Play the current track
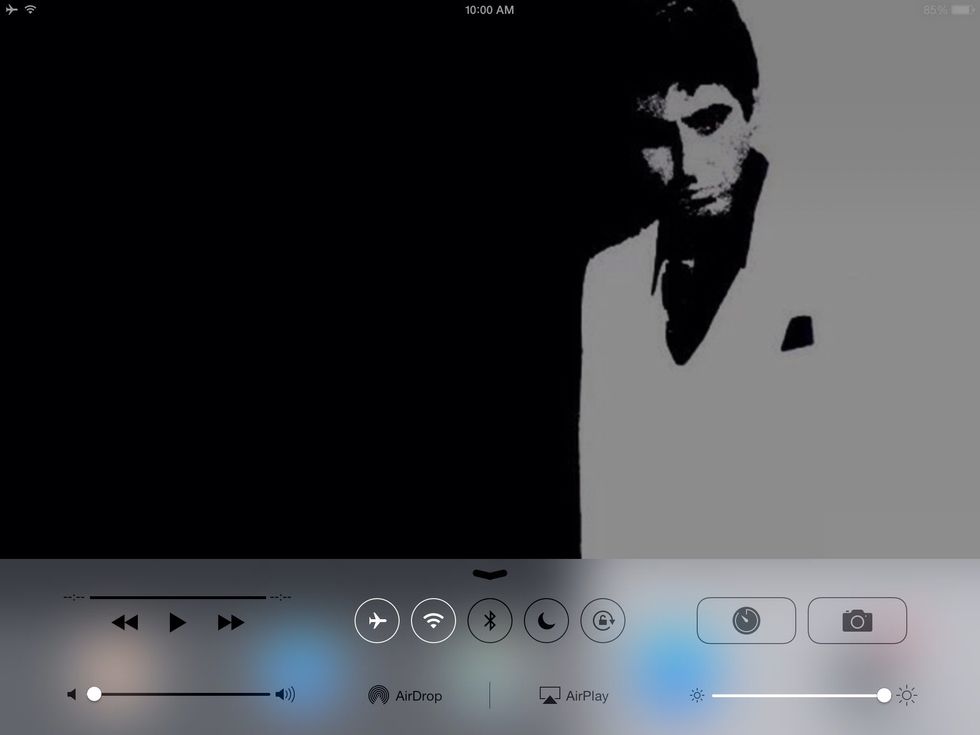This screenshot has height=735, width=980. coord(177,621)
